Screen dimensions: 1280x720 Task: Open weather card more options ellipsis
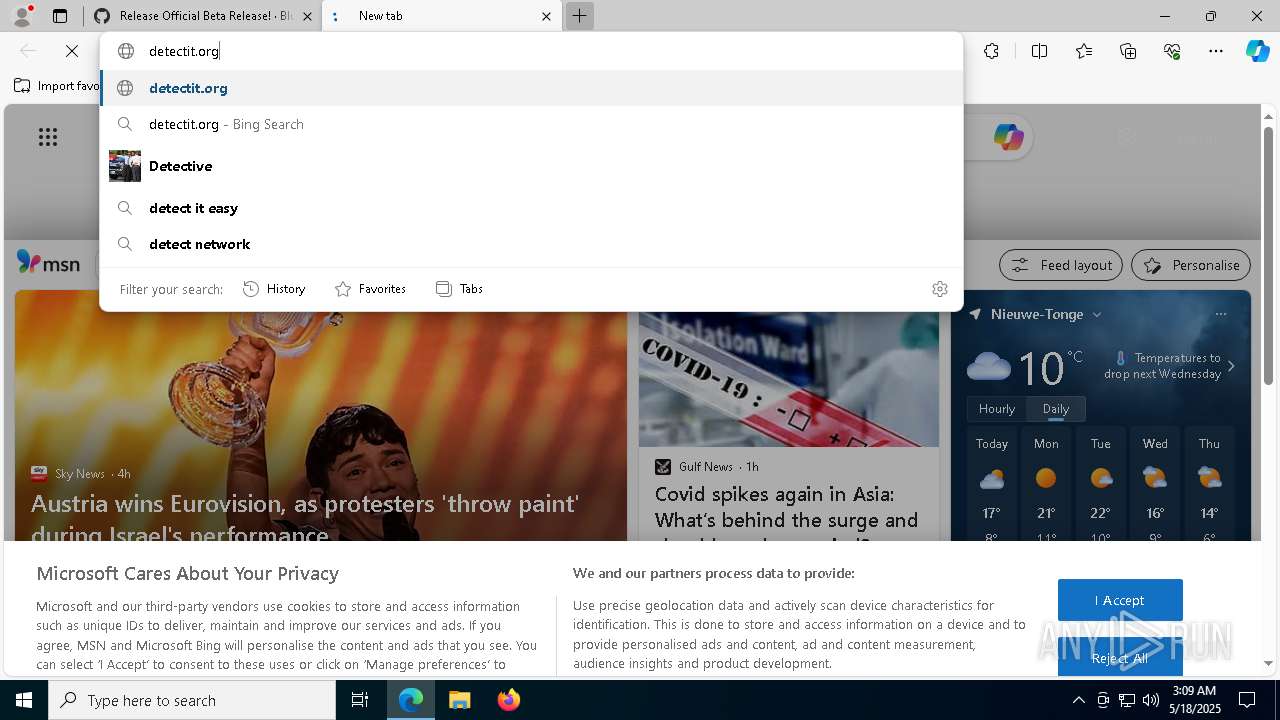(1220, 314)
